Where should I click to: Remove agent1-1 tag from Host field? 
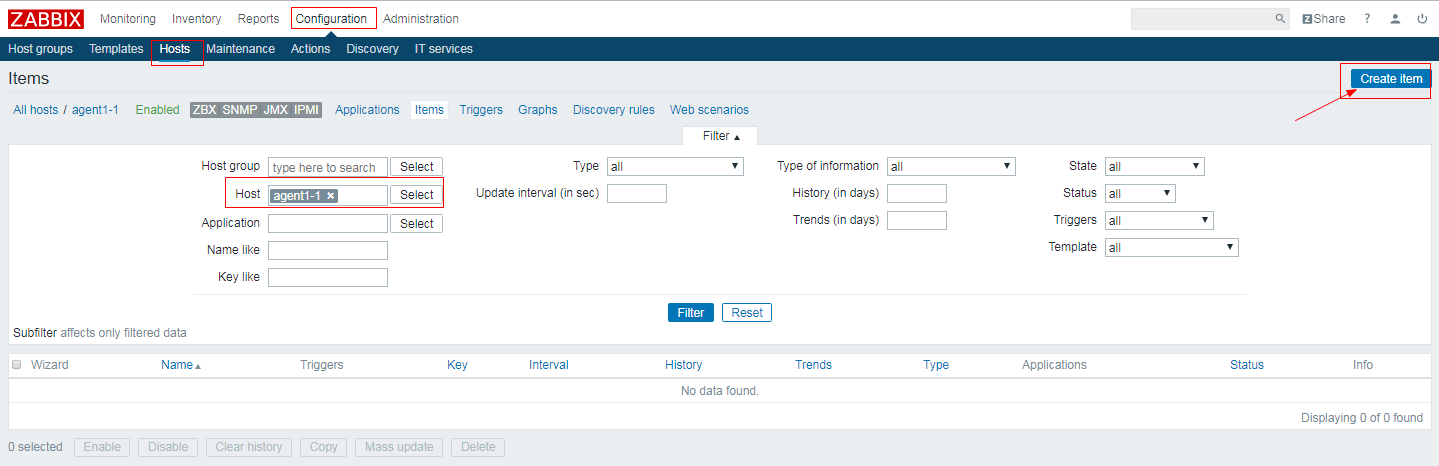330,196
